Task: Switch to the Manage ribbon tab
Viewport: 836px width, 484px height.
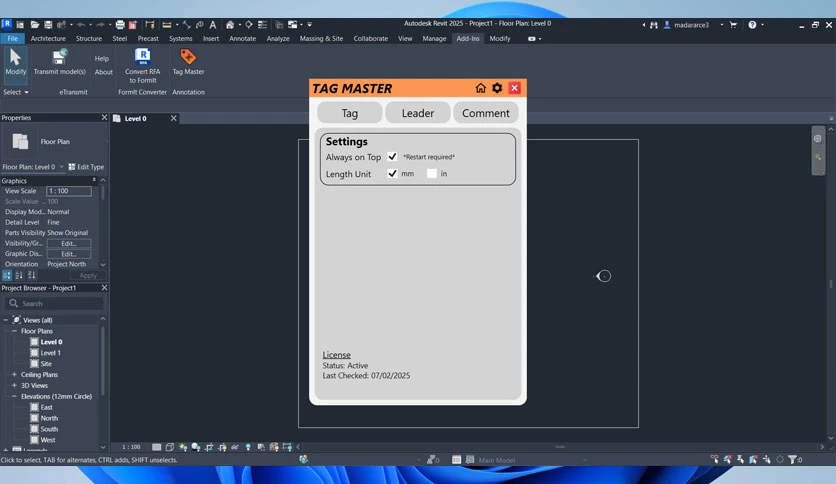Action: point(434,38)
